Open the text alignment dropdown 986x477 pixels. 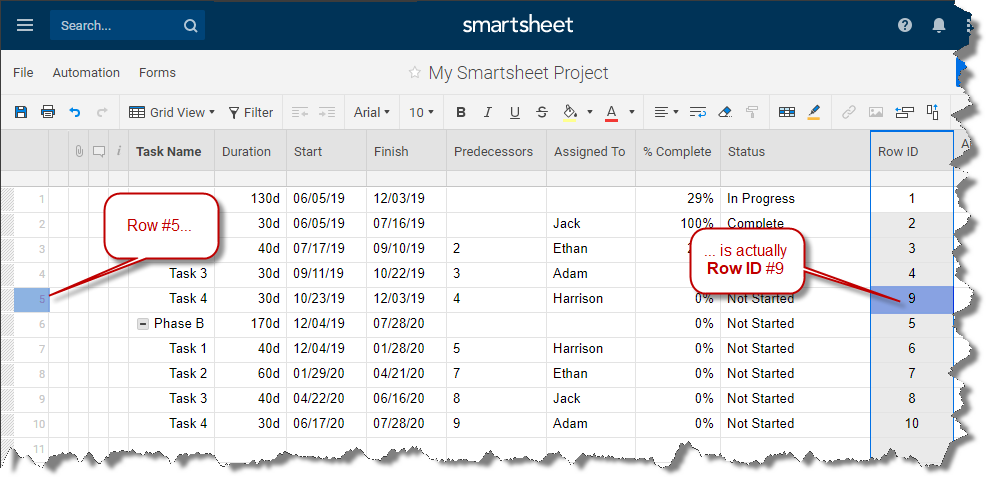(x=666, y=112)
